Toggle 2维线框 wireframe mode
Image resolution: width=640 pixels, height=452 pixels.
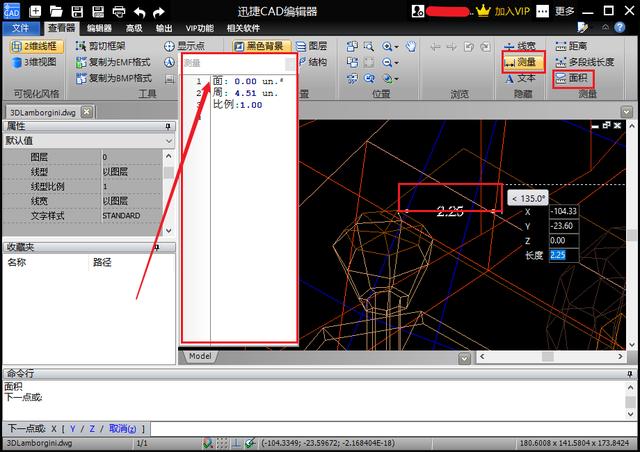(x=37, y=46)
